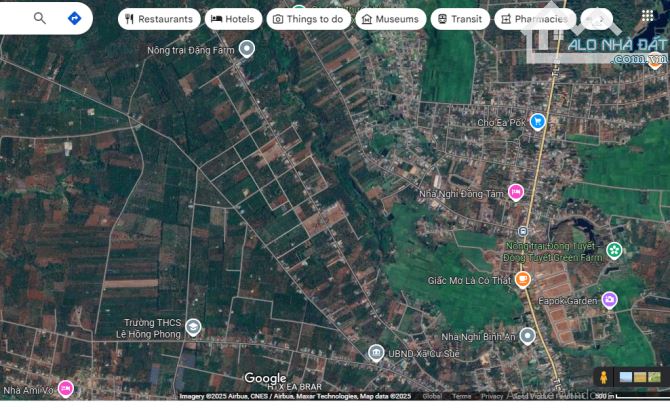Open the UBND Xã Cư Suê marker
Image resolution: width=670 pixels, height=410 pixels.
point(376,352)
